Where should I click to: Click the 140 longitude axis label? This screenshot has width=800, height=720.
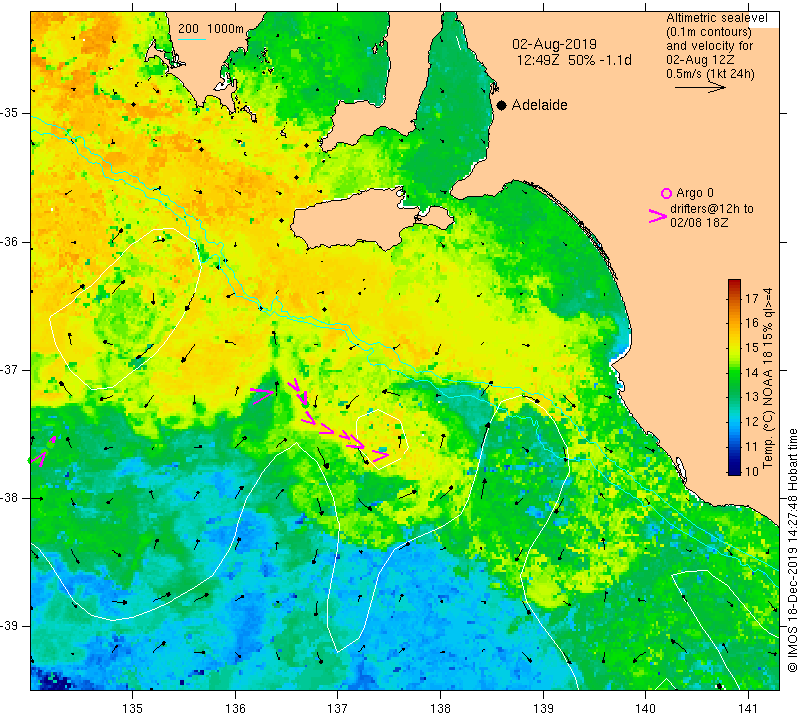click(x=646, y=709)
